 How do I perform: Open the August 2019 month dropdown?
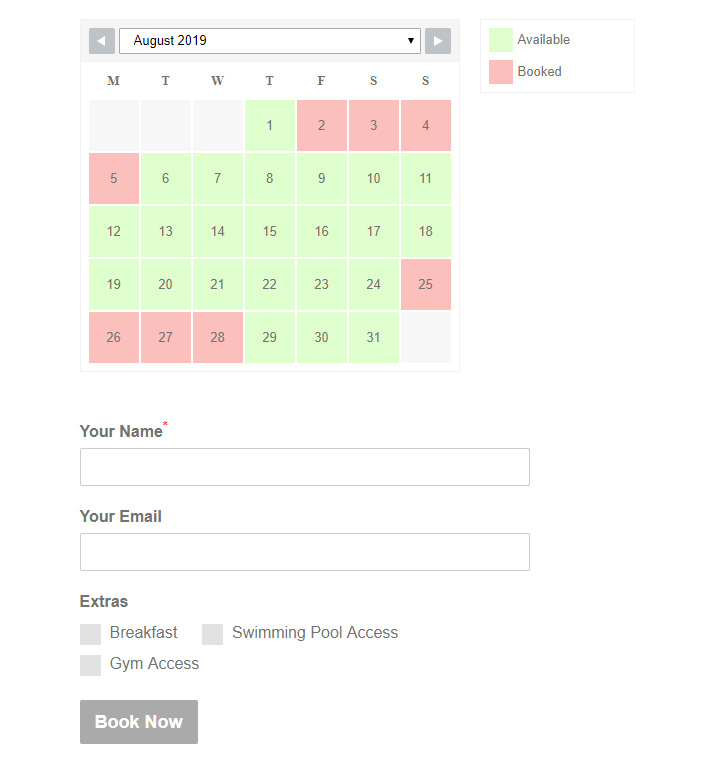tap(269, 41)
